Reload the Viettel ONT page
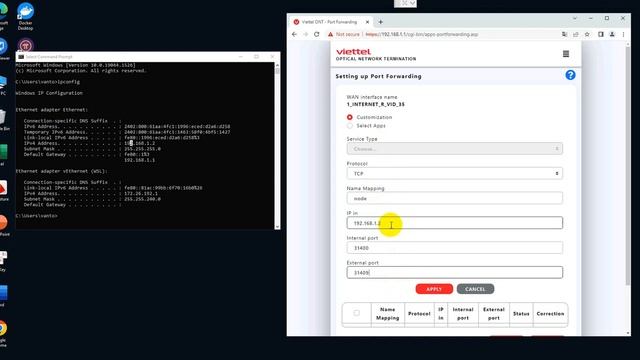The image size is (640, 360). click(x=316, y=34)
